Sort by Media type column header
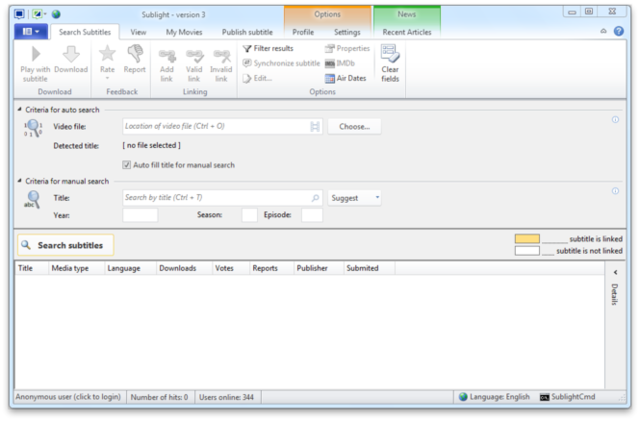This screenshot has width=640, height=421. pos(76,268)
